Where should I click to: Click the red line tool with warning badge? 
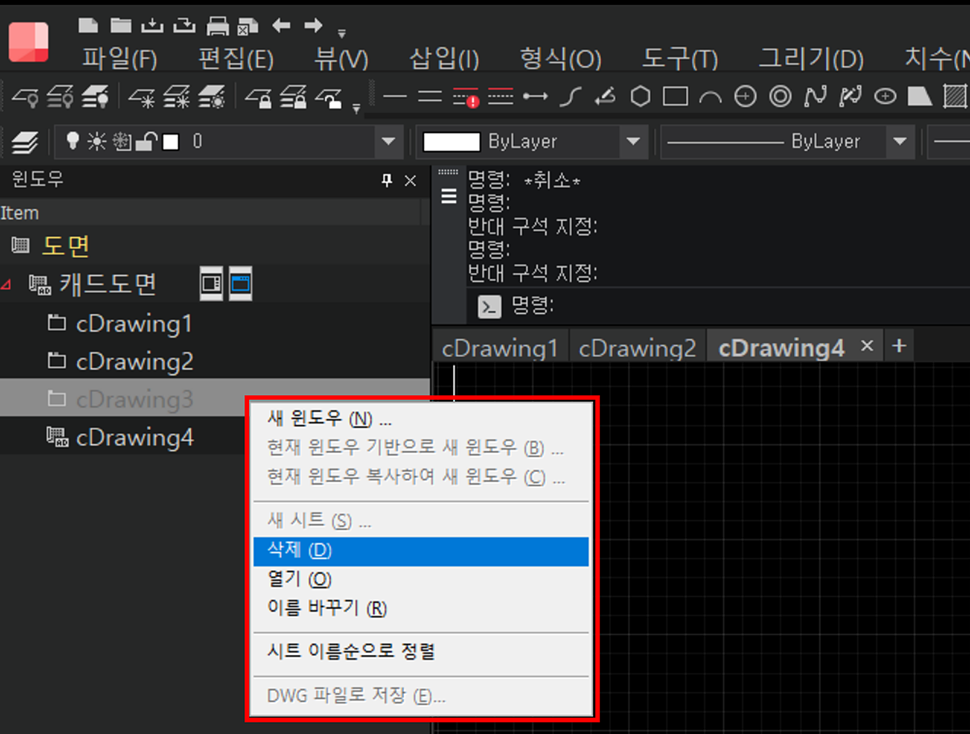click(x=465, y=97)
